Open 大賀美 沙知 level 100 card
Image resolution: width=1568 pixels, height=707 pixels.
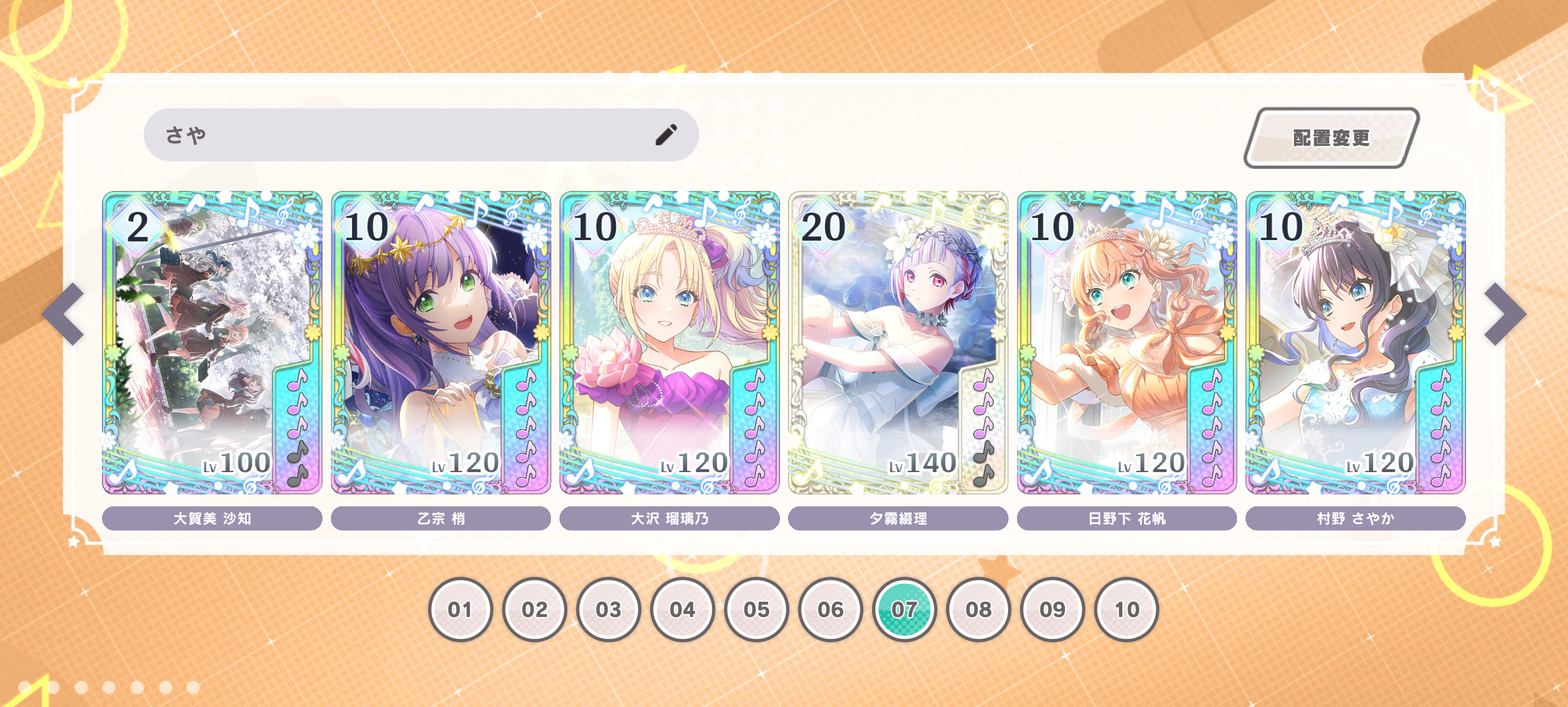[212, 342]
